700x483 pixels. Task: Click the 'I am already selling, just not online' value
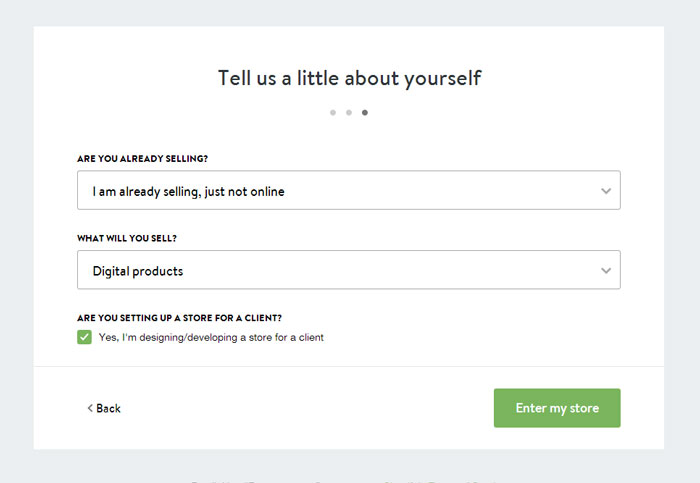point(188,192)
